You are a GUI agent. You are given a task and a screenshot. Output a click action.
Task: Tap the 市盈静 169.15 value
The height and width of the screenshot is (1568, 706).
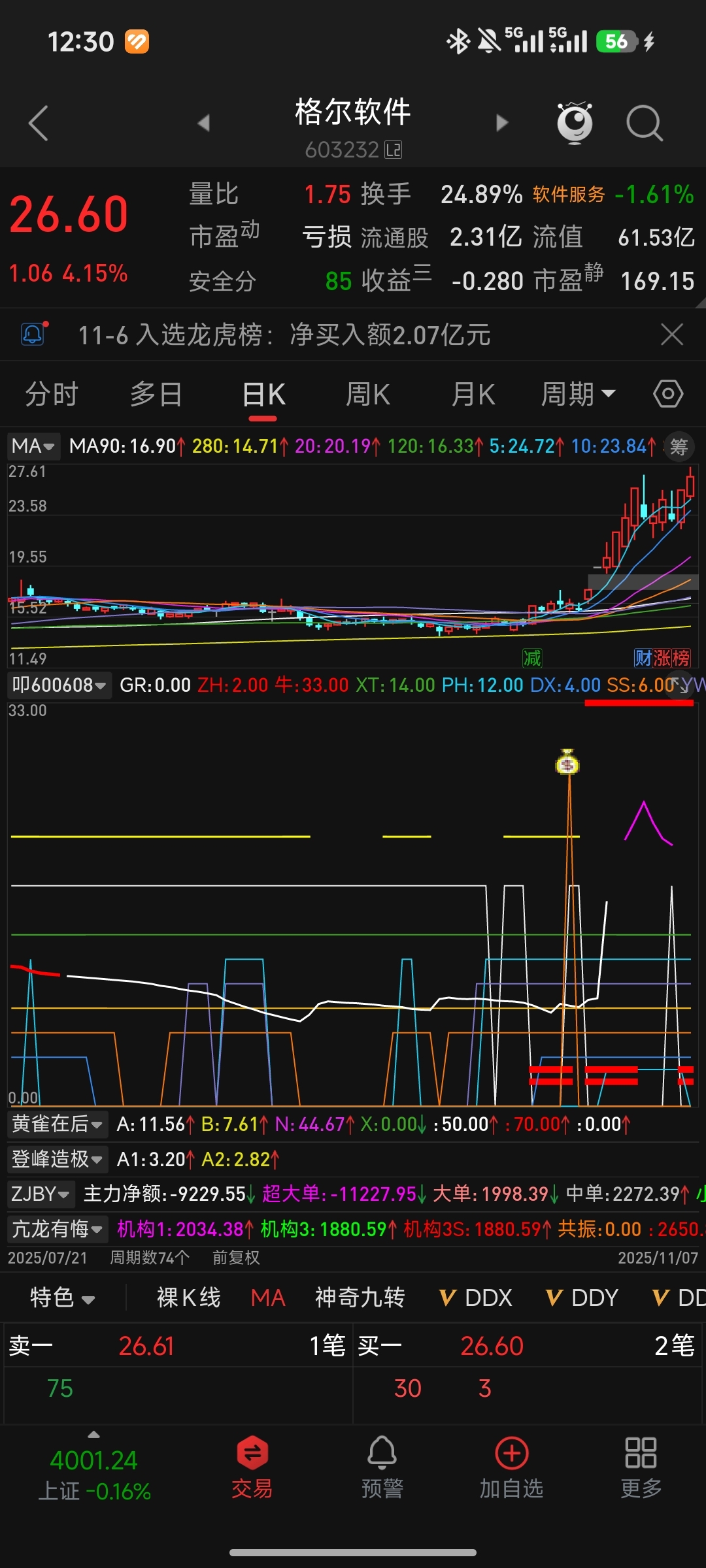657,281
